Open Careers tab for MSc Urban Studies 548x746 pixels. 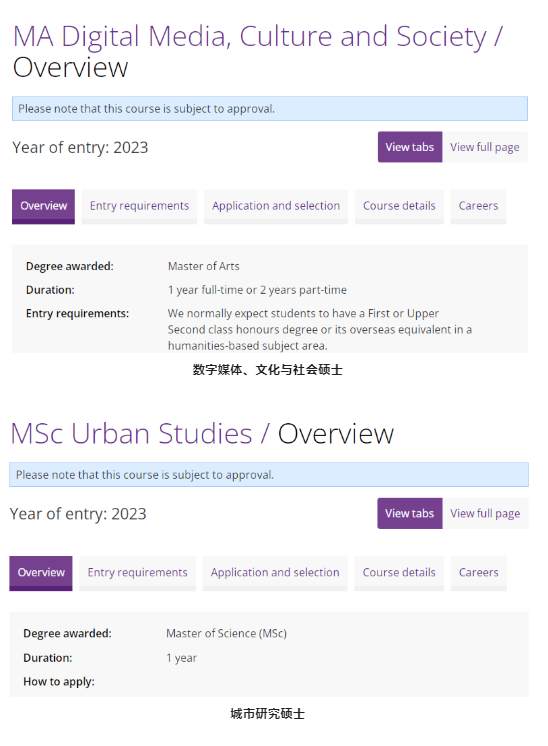(x=479, y=573)
